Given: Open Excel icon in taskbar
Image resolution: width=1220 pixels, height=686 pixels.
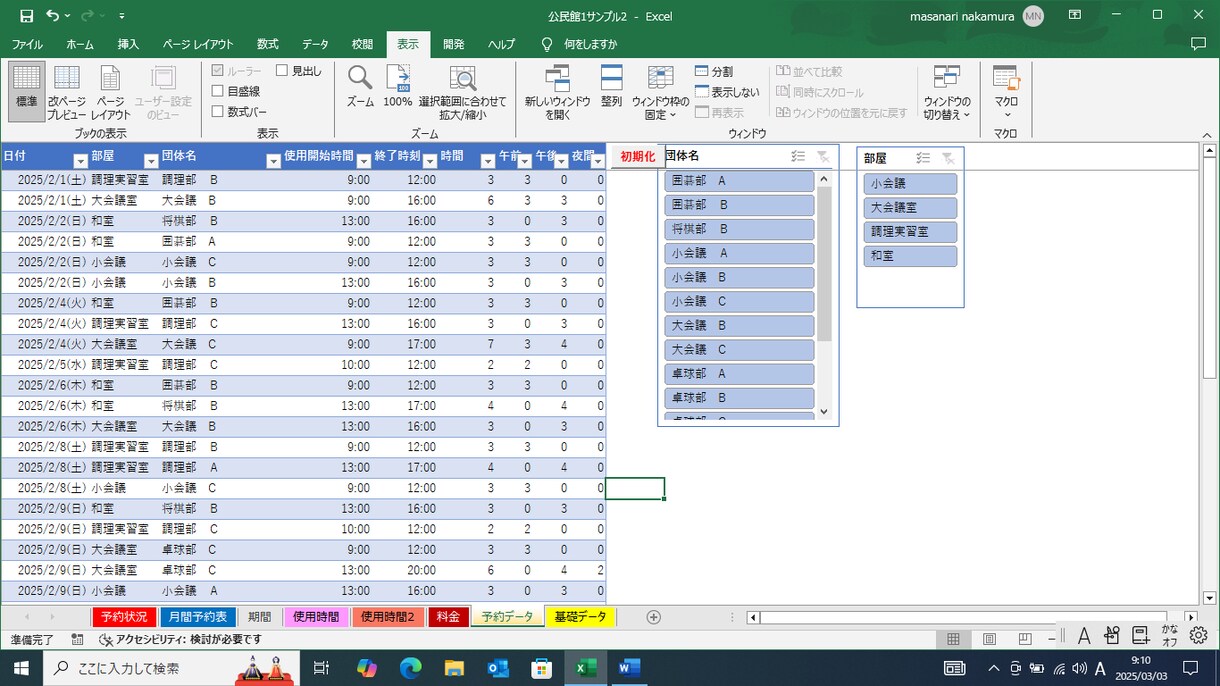Looking at the screenshot, I should 585,667.
